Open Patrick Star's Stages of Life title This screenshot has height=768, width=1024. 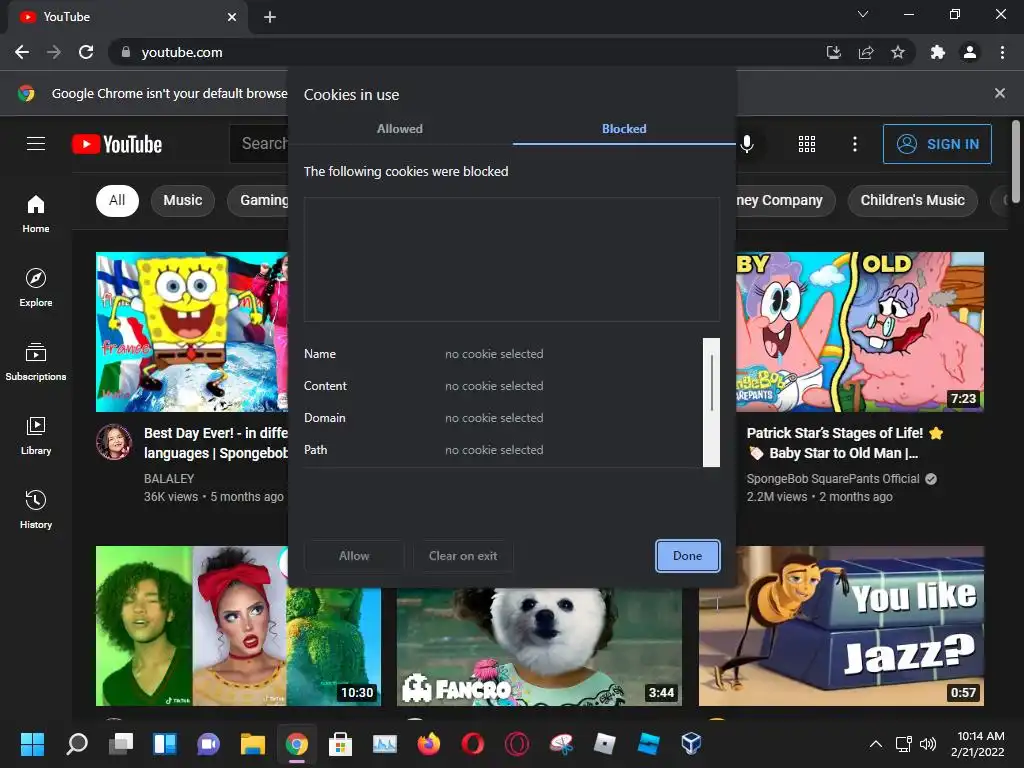coord(844,443)
